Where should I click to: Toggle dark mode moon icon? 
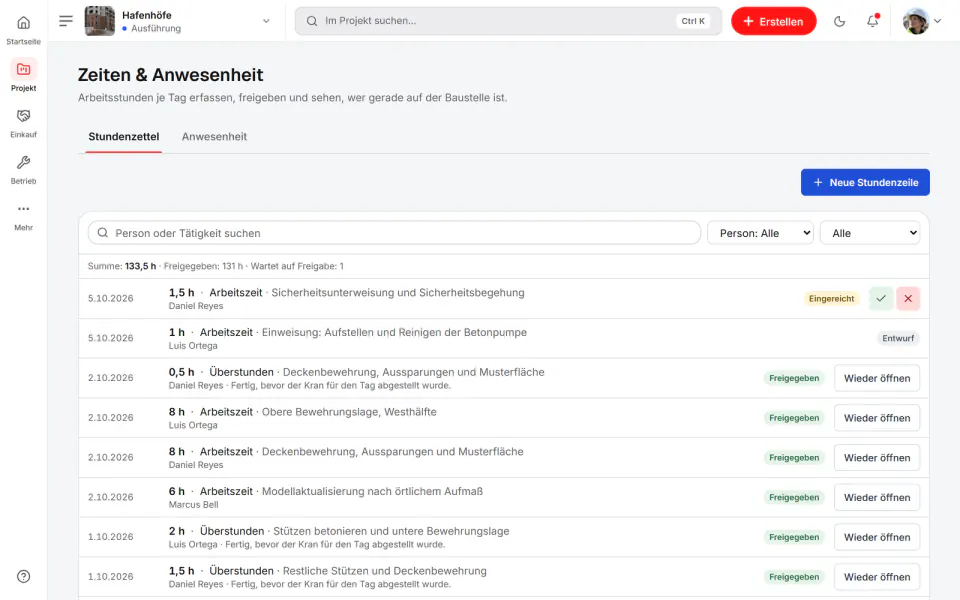click(x=839, y=21)
